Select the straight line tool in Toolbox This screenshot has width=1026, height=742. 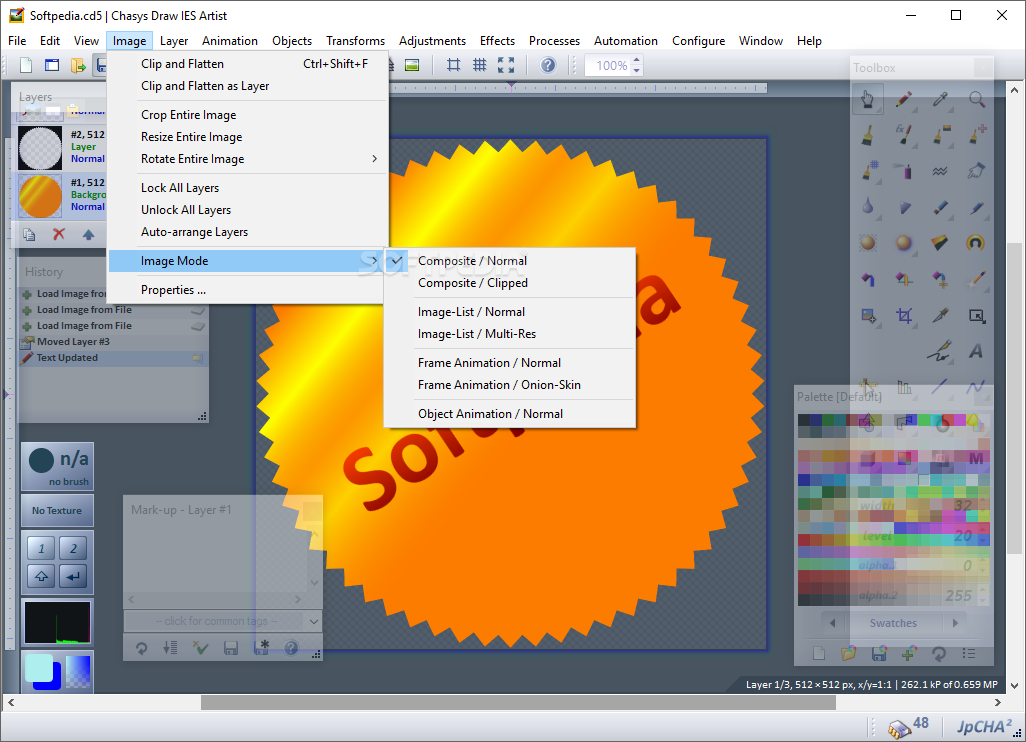pyautogui.click(x=940, y=387)
